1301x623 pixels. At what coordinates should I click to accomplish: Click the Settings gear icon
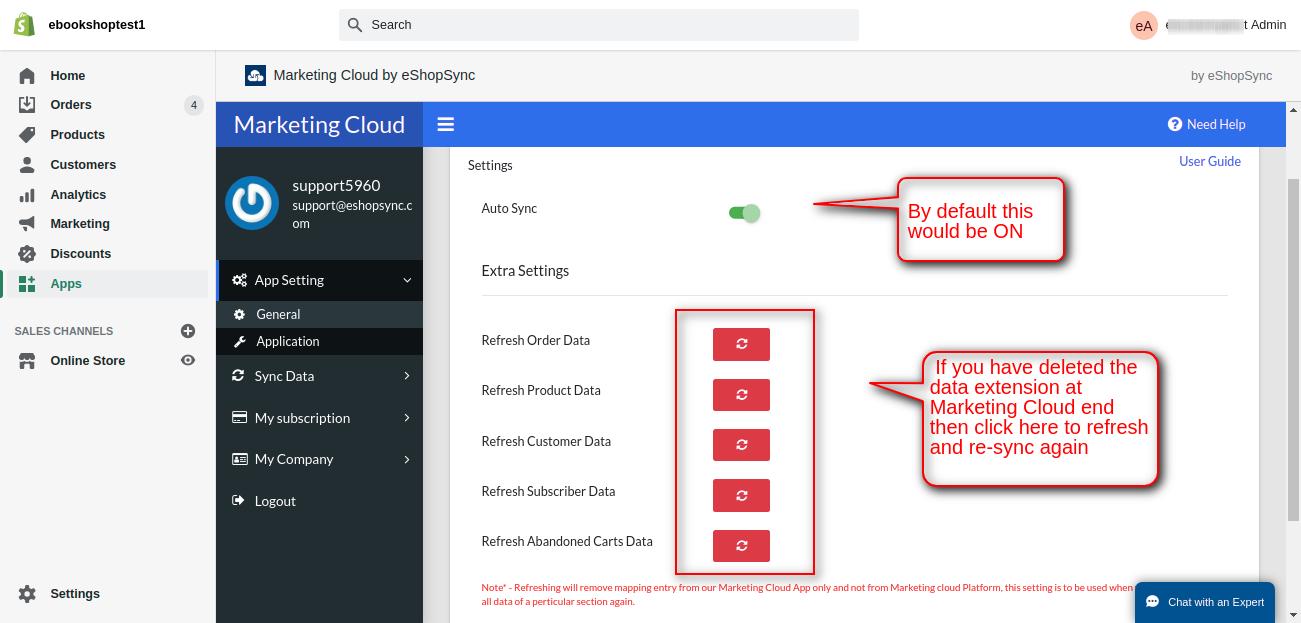click(x=27, y=594)
